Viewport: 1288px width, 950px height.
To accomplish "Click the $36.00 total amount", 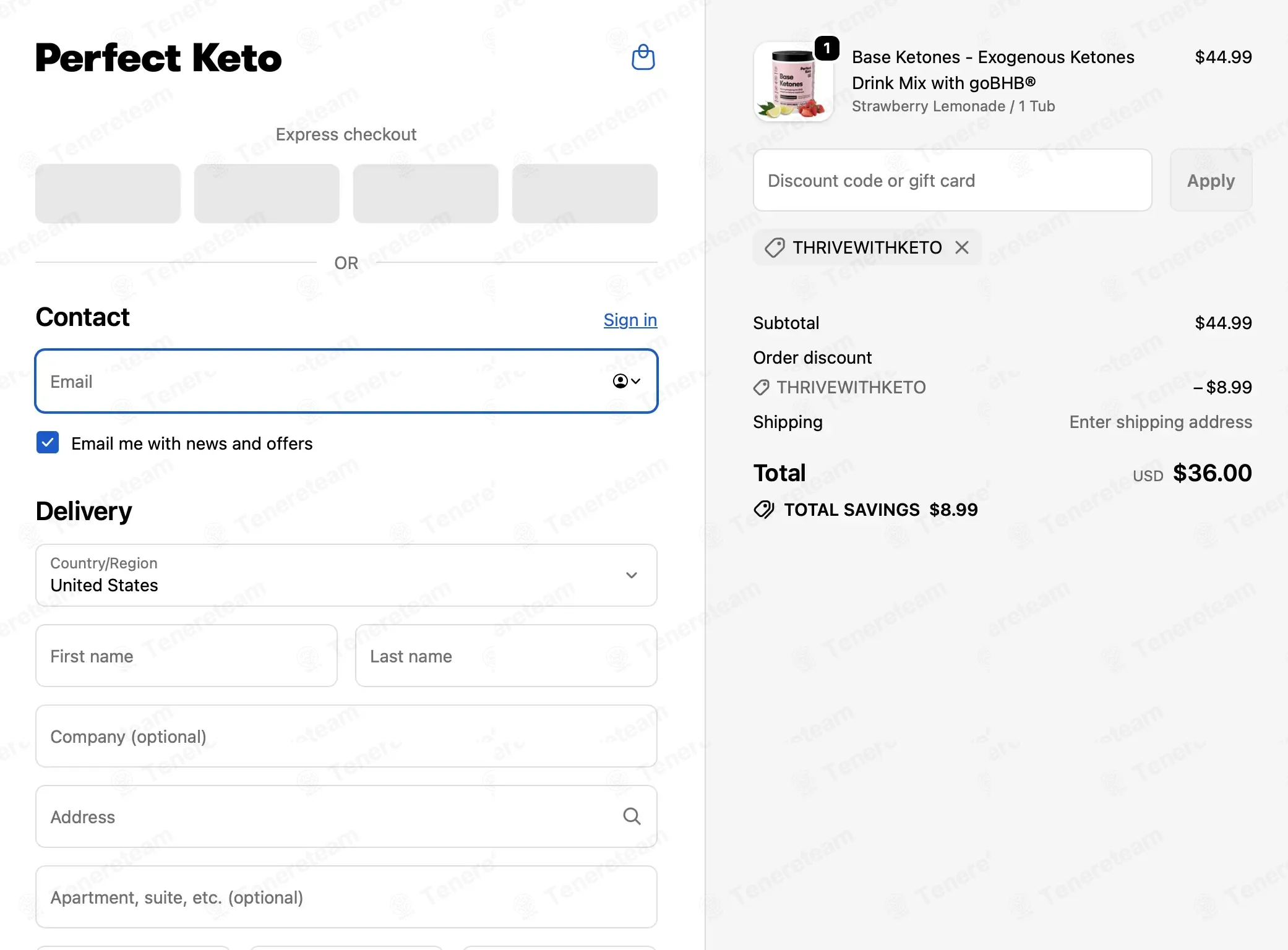I will (1213, 473).
